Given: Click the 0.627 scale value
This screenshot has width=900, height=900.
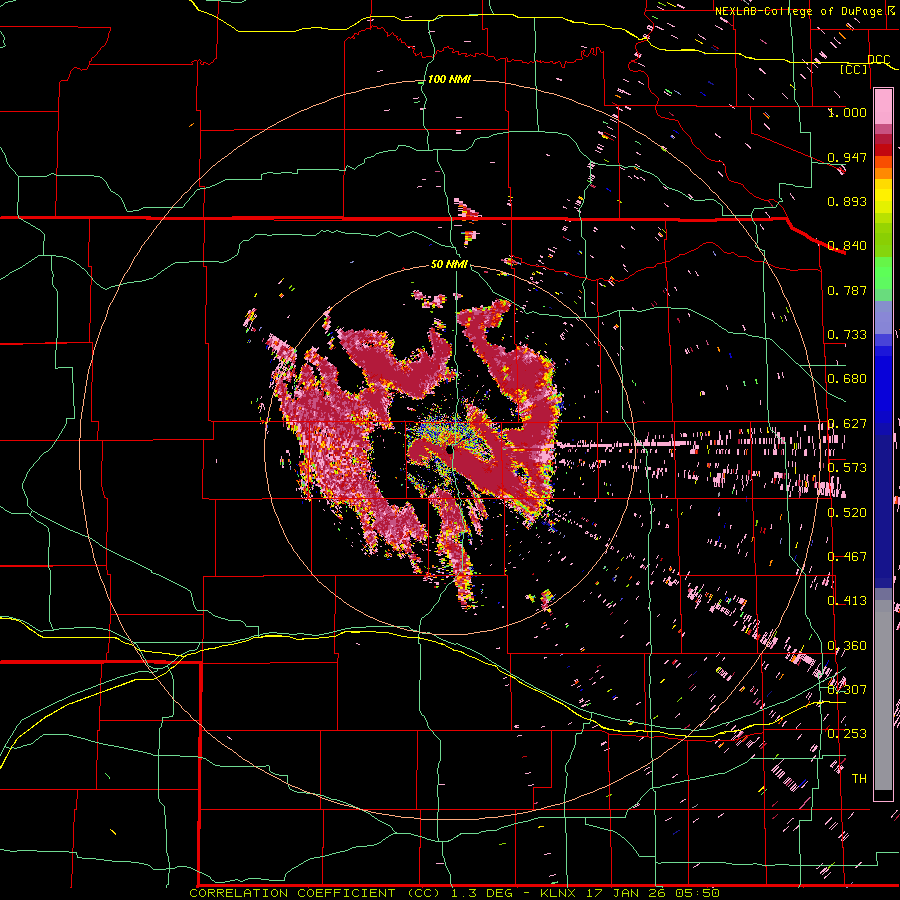Looking at the screenshot, I should tap(847, 423).
